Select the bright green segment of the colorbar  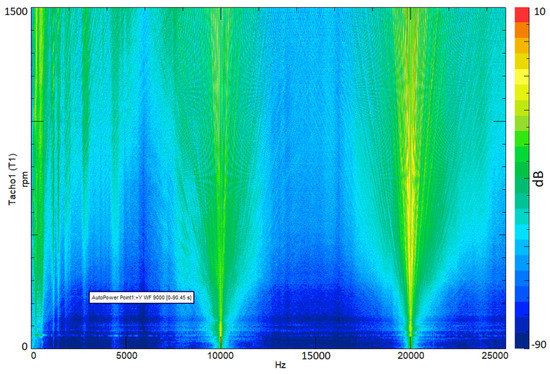tap(522, 139)
